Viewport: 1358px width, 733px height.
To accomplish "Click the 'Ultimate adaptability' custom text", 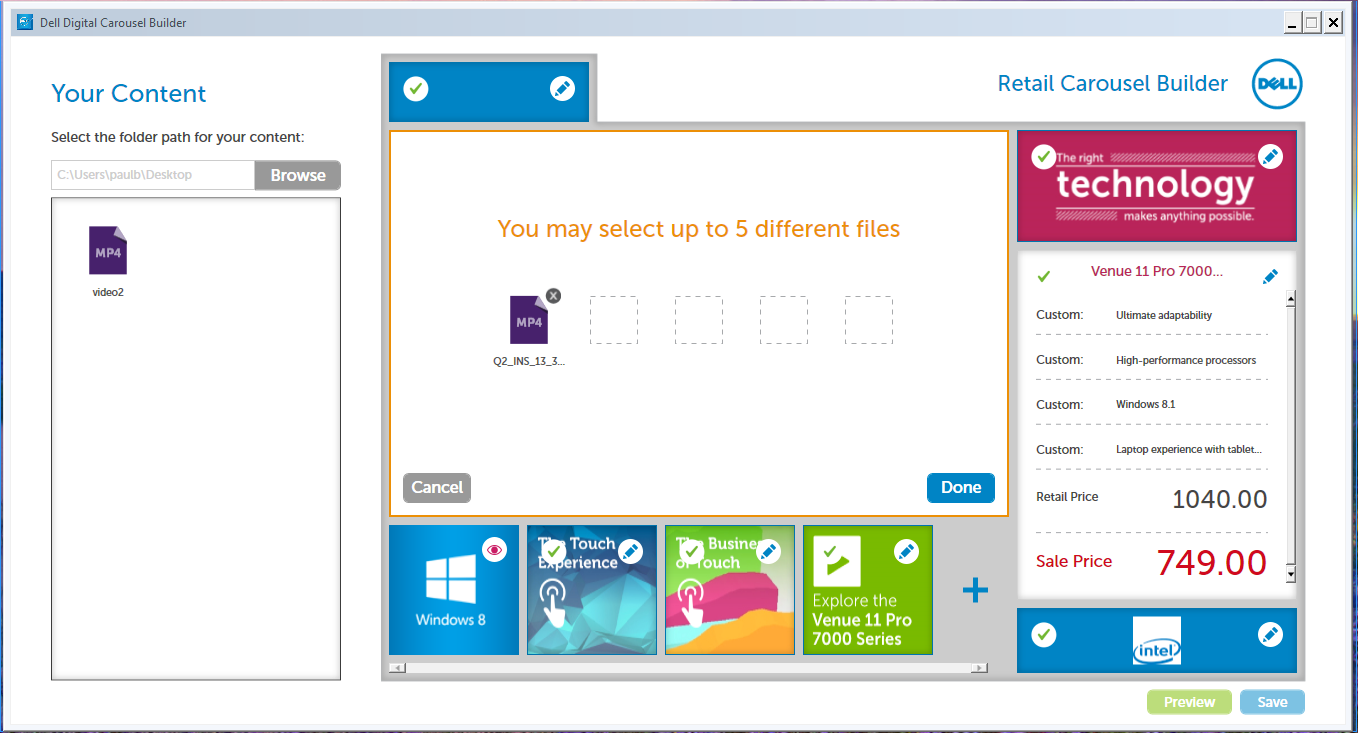I will pos(1164,315).
